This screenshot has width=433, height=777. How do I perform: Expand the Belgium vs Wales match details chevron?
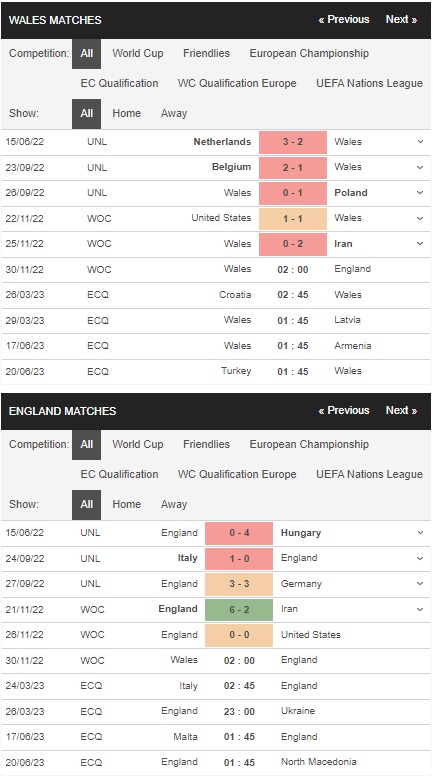[x=420, y=167]
